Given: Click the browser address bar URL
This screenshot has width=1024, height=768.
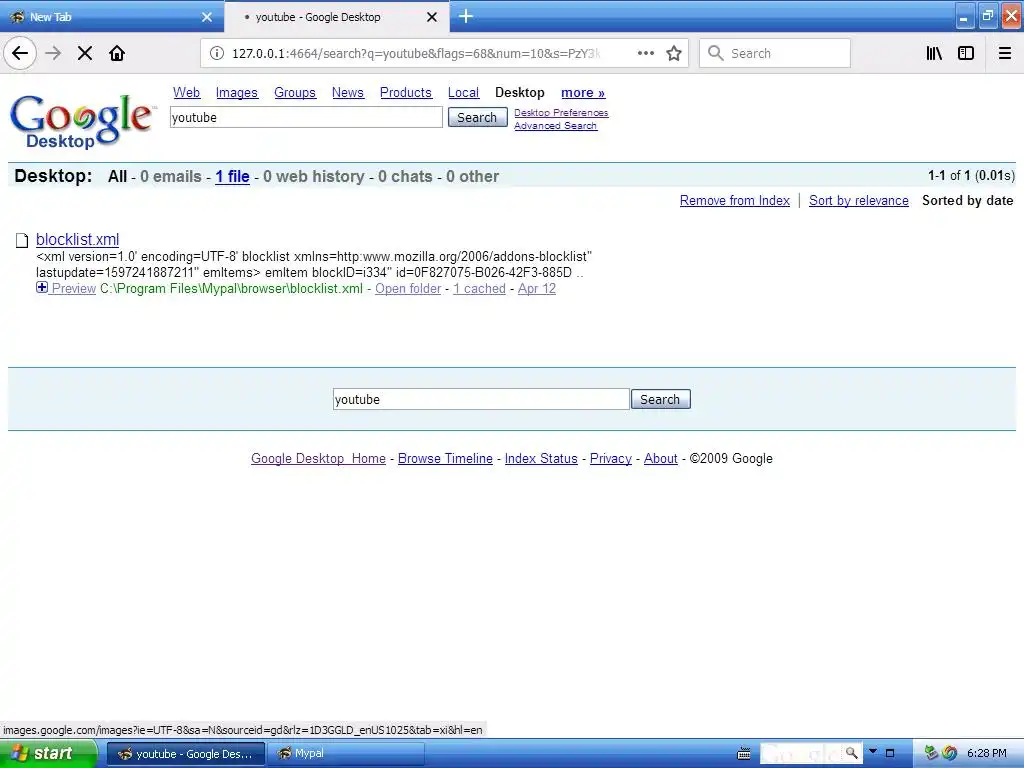Looking at the screenshot, I should (x=416, y=54).
